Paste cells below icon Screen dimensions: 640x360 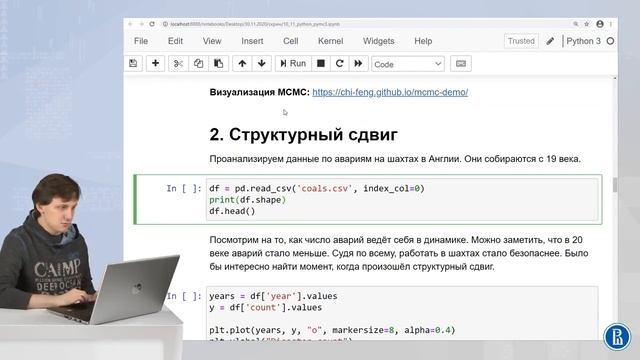[218, 63]
